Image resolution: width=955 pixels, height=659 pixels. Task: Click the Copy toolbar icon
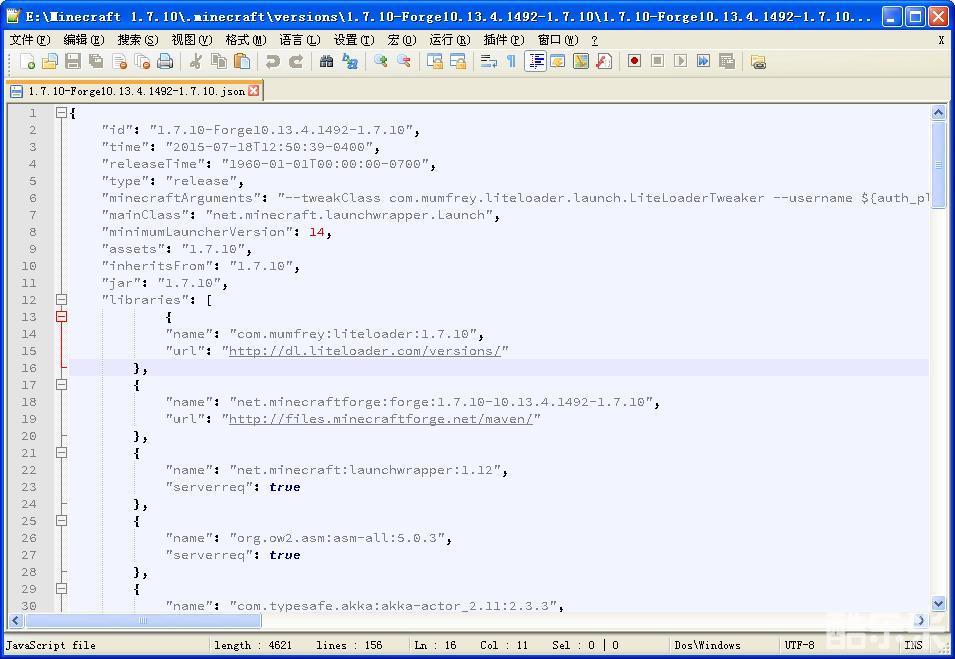click(219, 62)
